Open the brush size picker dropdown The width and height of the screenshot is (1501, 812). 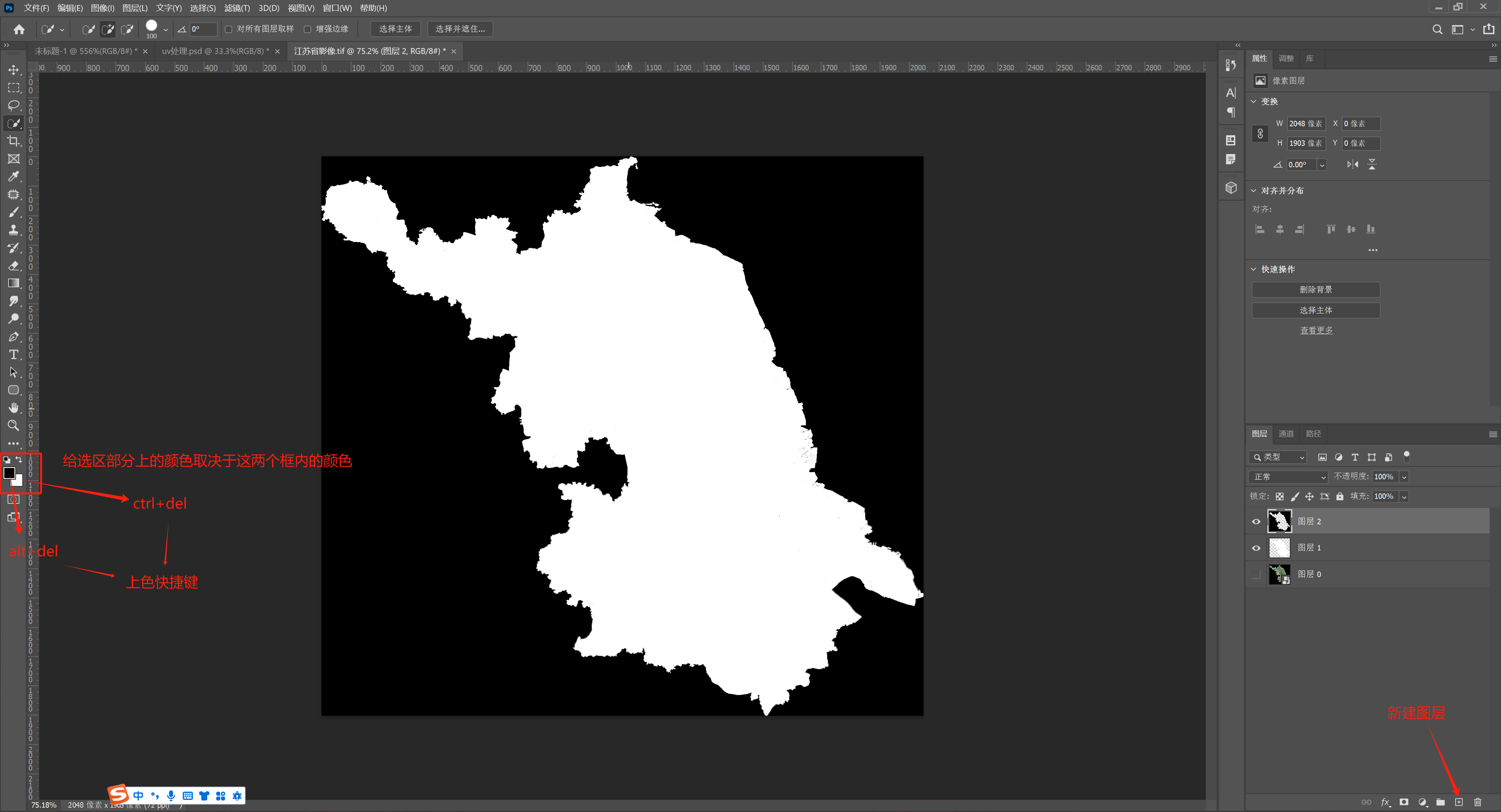click(165, 30)
